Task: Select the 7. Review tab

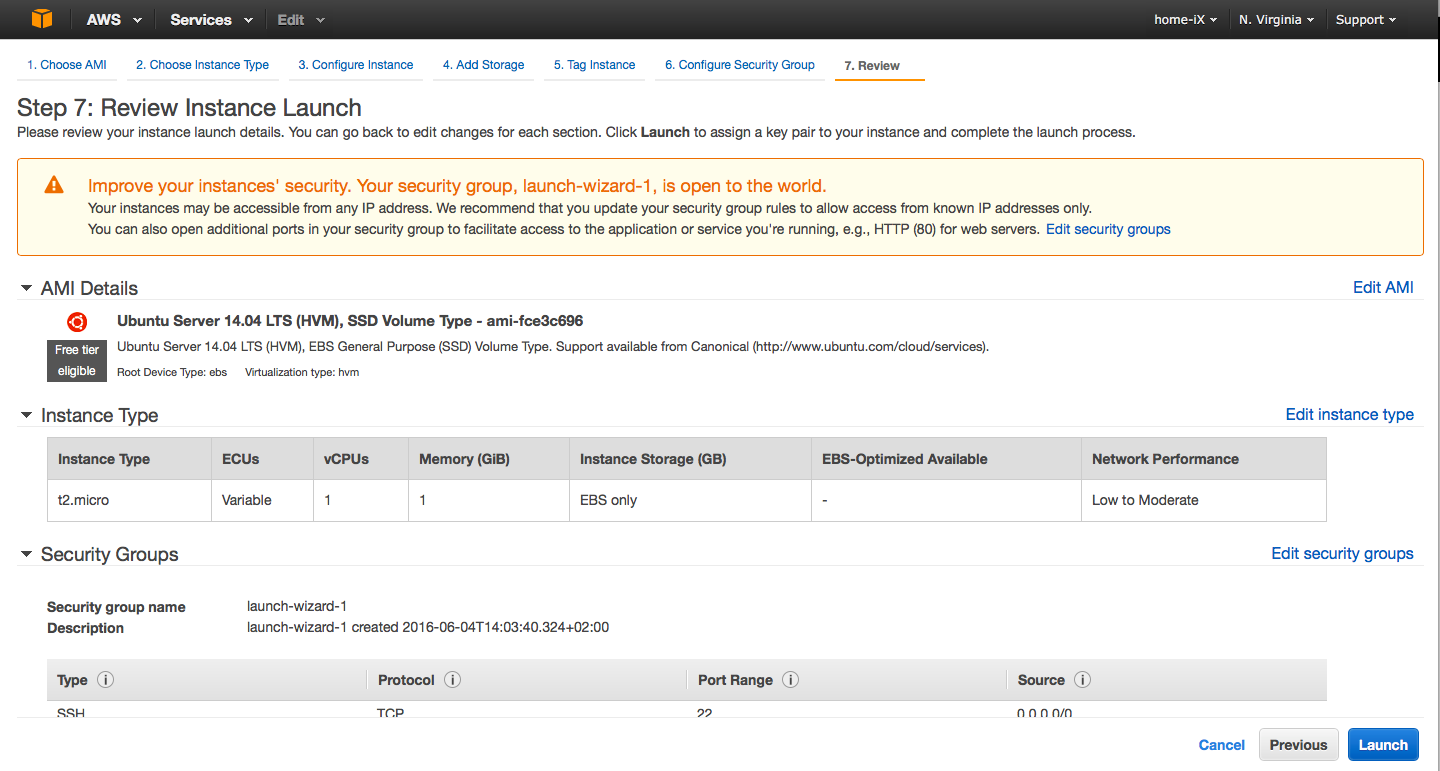Action: coord(872,66)
